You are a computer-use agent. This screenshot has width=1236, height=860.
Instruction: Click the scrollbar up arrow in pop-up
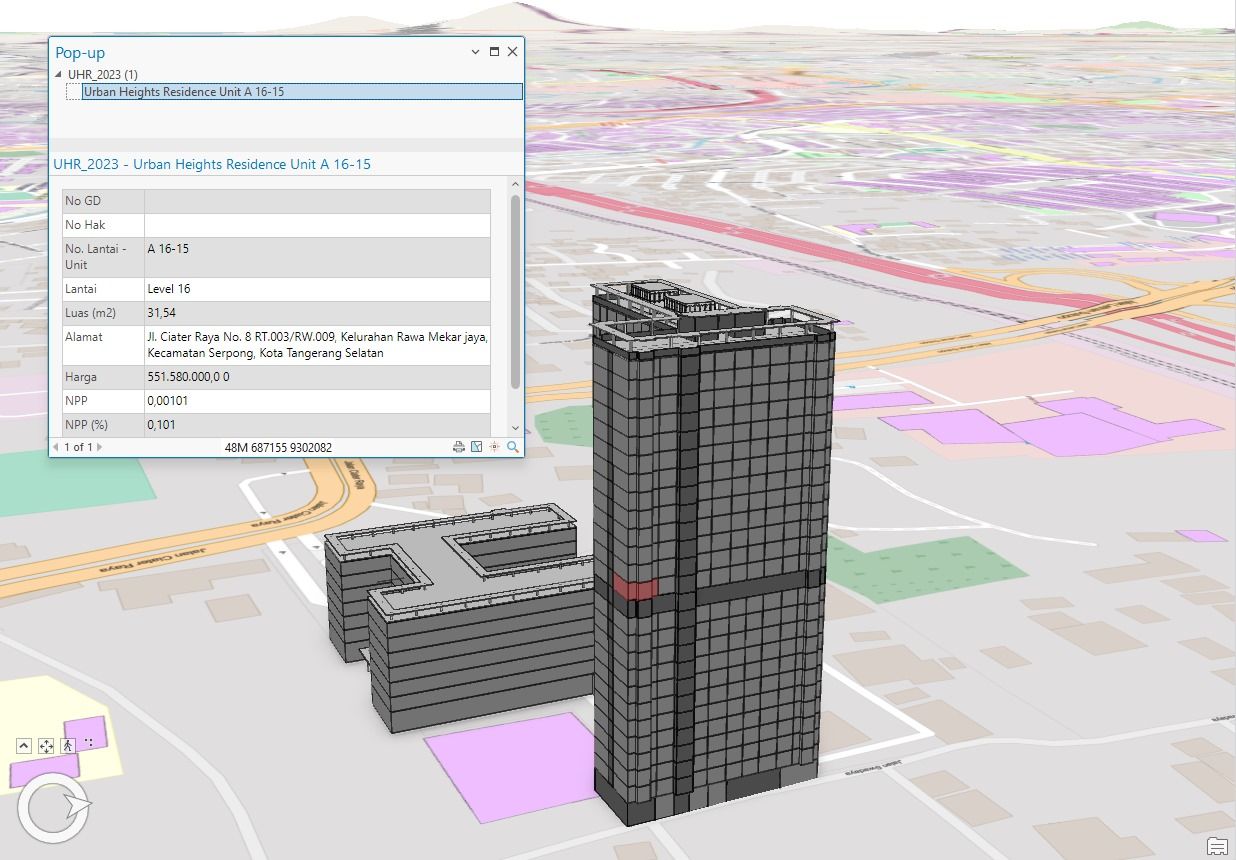(x=516, y=185)
